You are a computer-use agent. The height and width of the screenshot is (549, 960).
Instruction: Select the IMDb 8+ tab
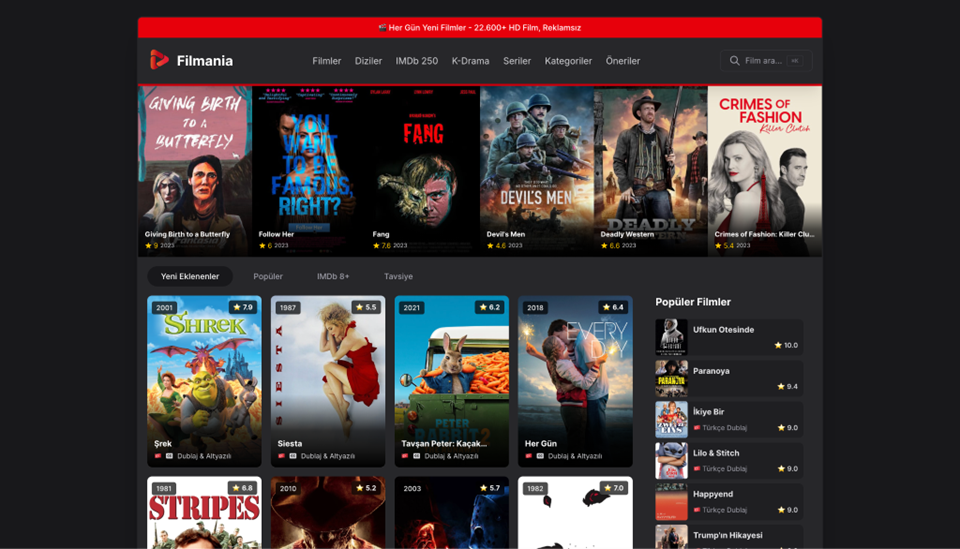tap(333, 276)
